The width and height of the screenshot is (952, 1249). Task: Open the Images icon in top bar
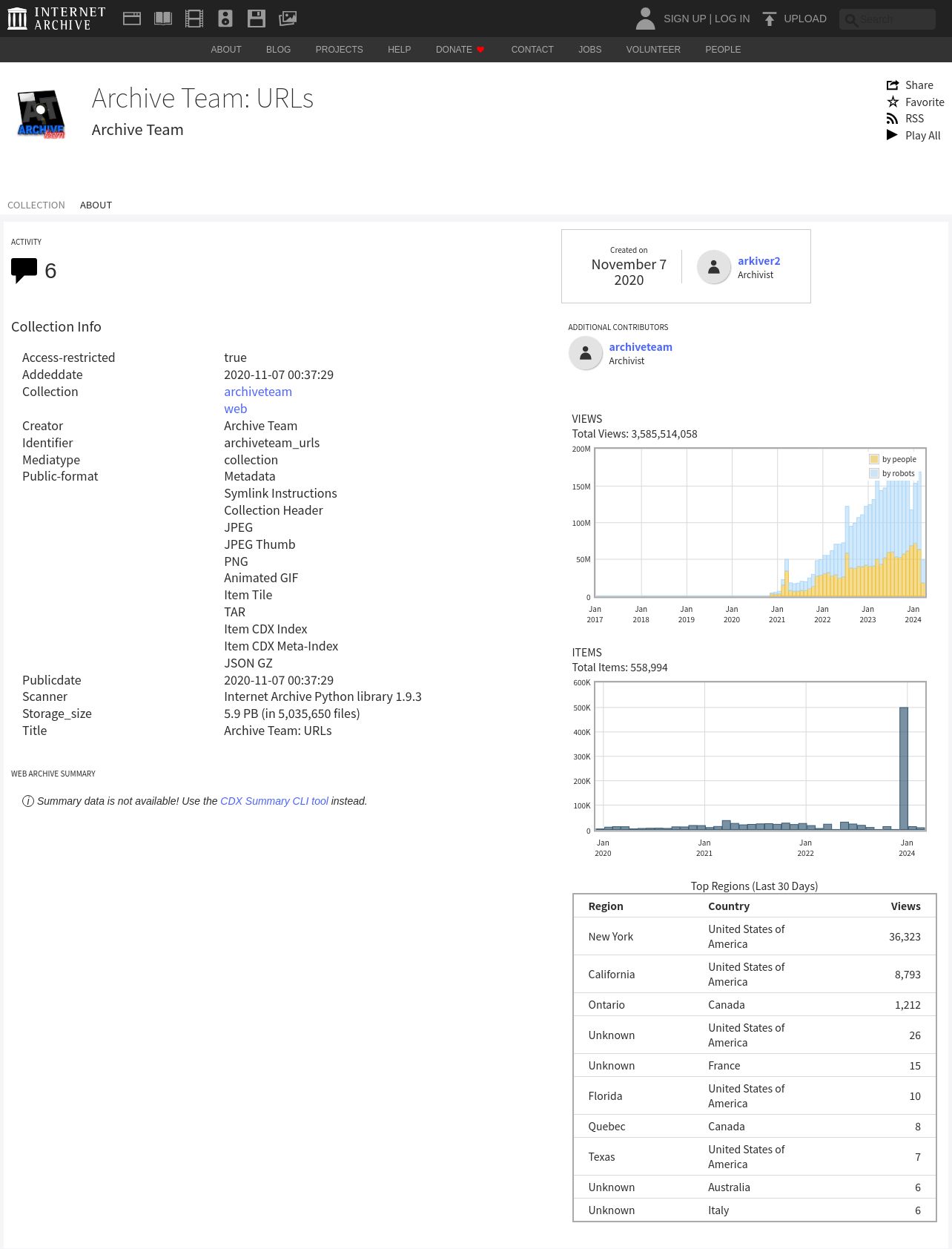288,19
